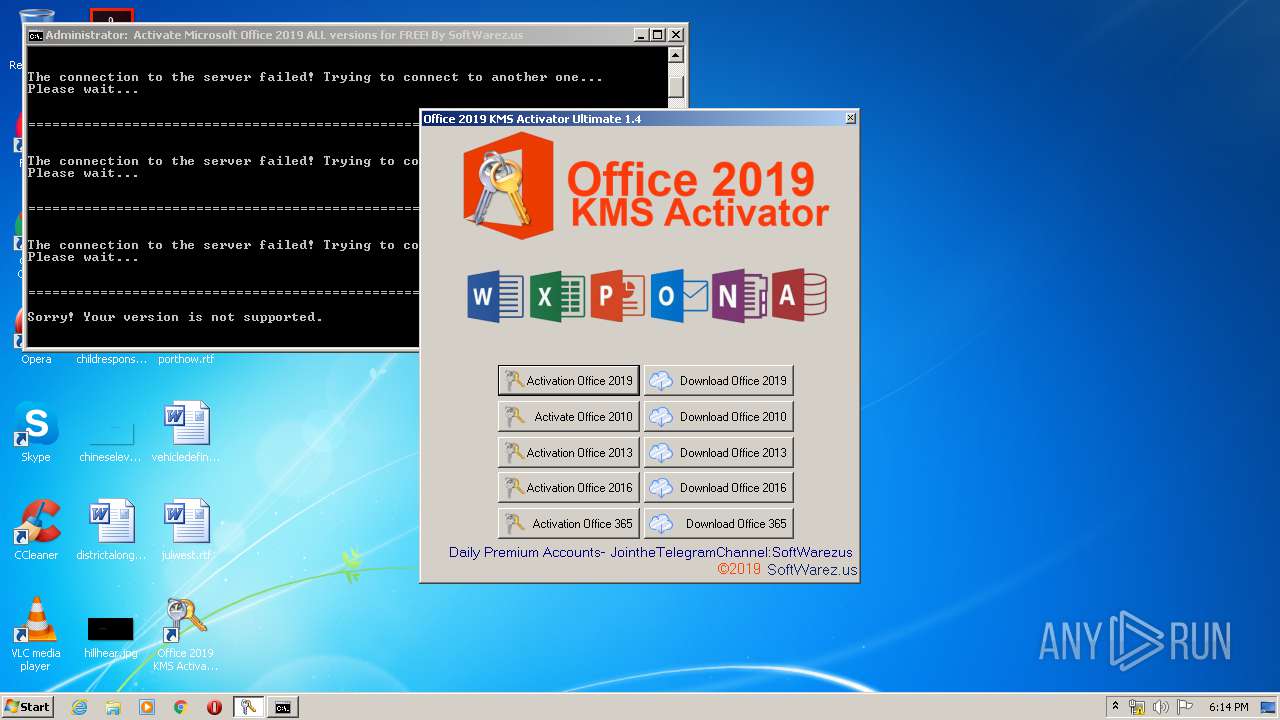
Task: Select chineselev... file on desktop
Action: click(111, 440)
